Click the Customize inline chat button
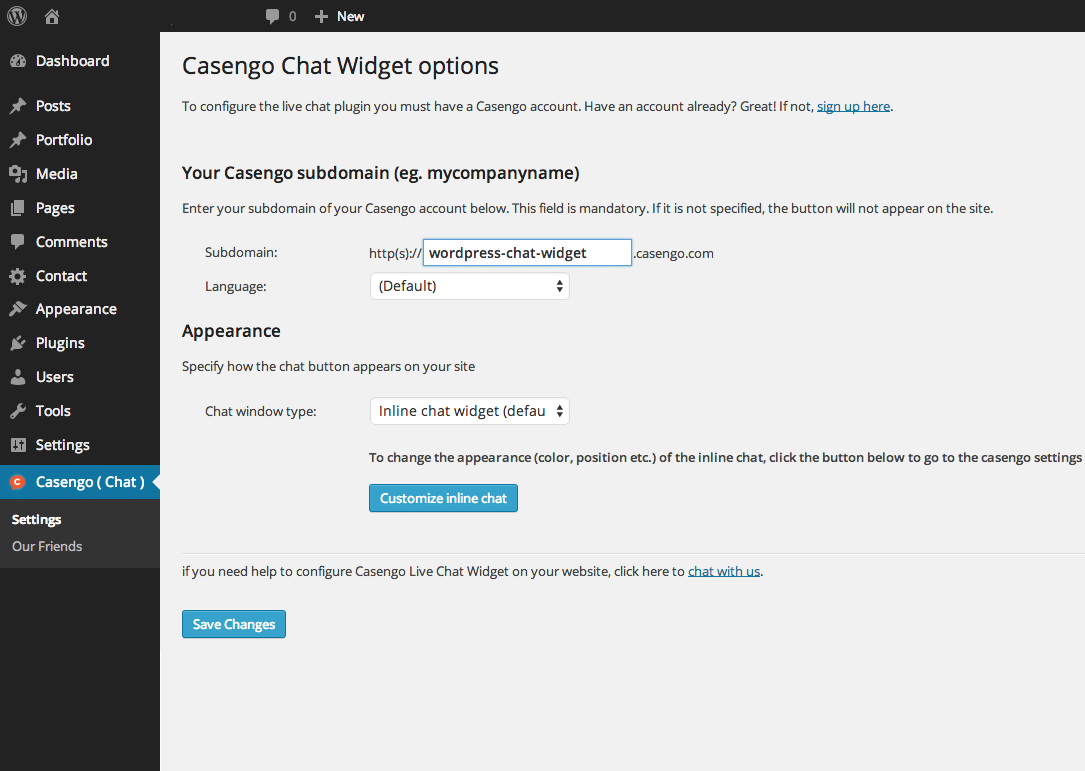The height and width of the screenshot is (771, 1085). click(x=444, y=498)
